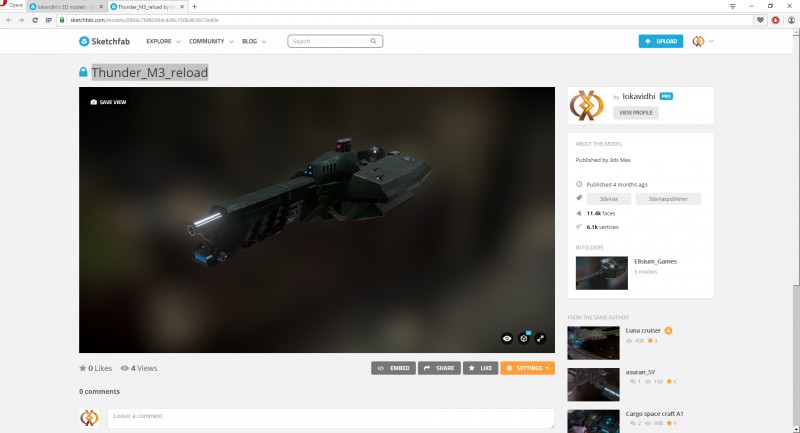Click the 3D model viewer canvas
Screen dimensions: 800x433
coord(317,220)
